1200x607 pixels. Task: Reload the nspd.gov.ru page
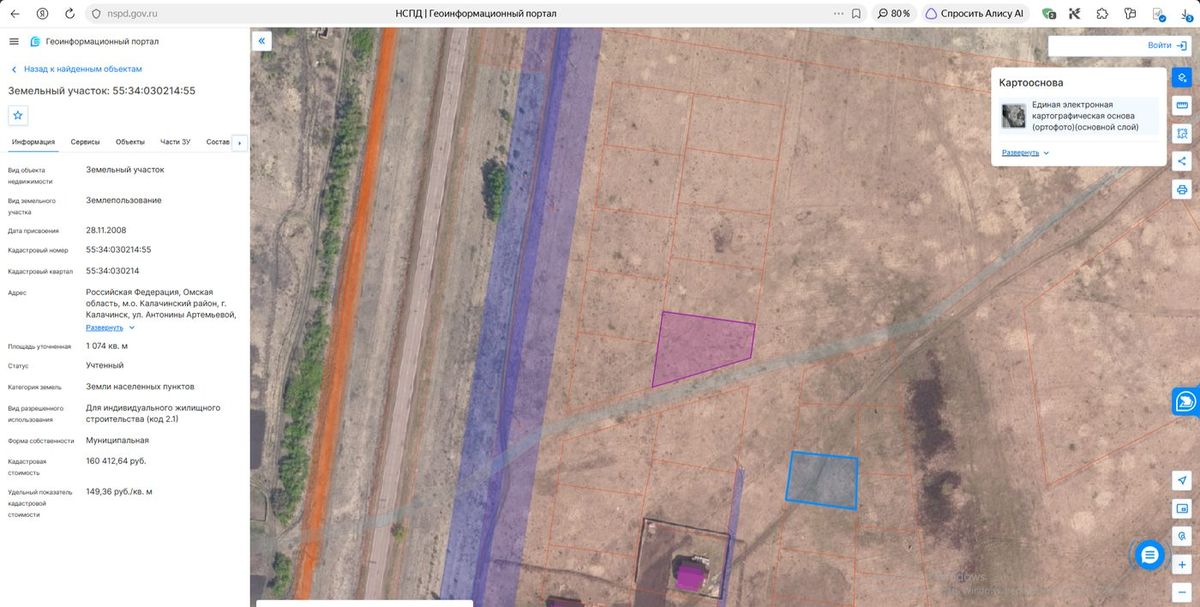69,14
